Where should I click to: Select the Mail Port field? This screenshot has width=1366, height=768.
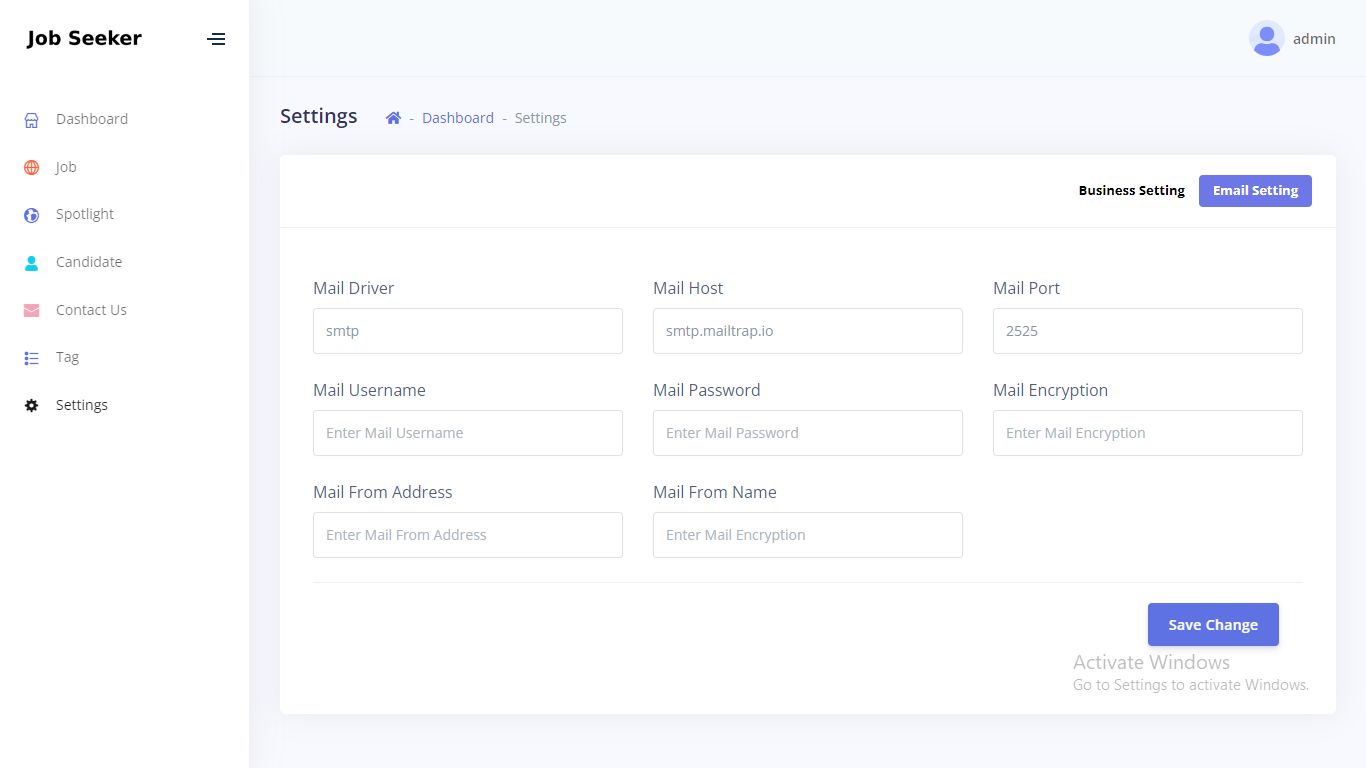pos(1148,331)
